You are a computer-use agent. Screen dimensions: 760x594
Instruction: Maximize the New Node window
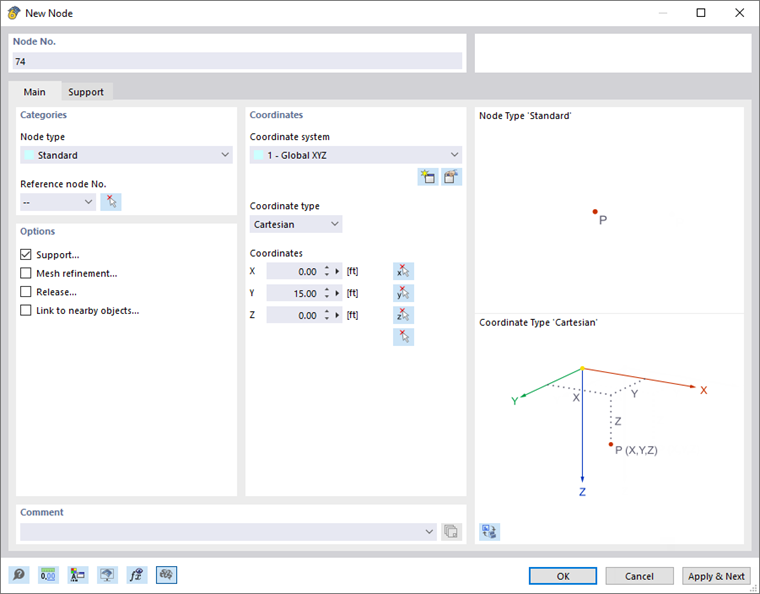[x=701, y=13]
